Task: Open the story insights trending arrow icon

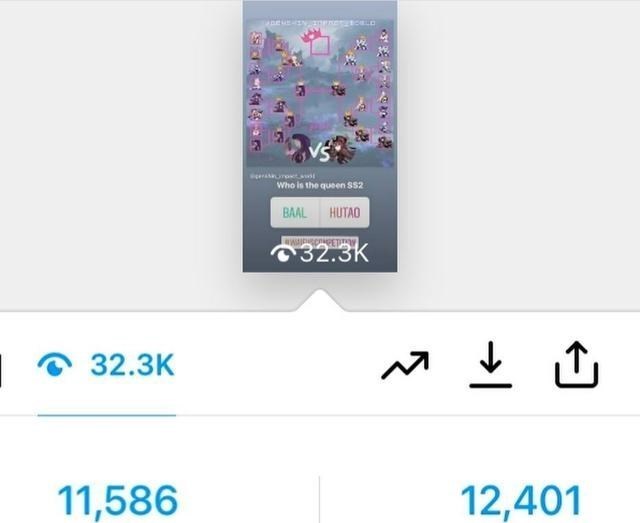Action: [405, 365]
